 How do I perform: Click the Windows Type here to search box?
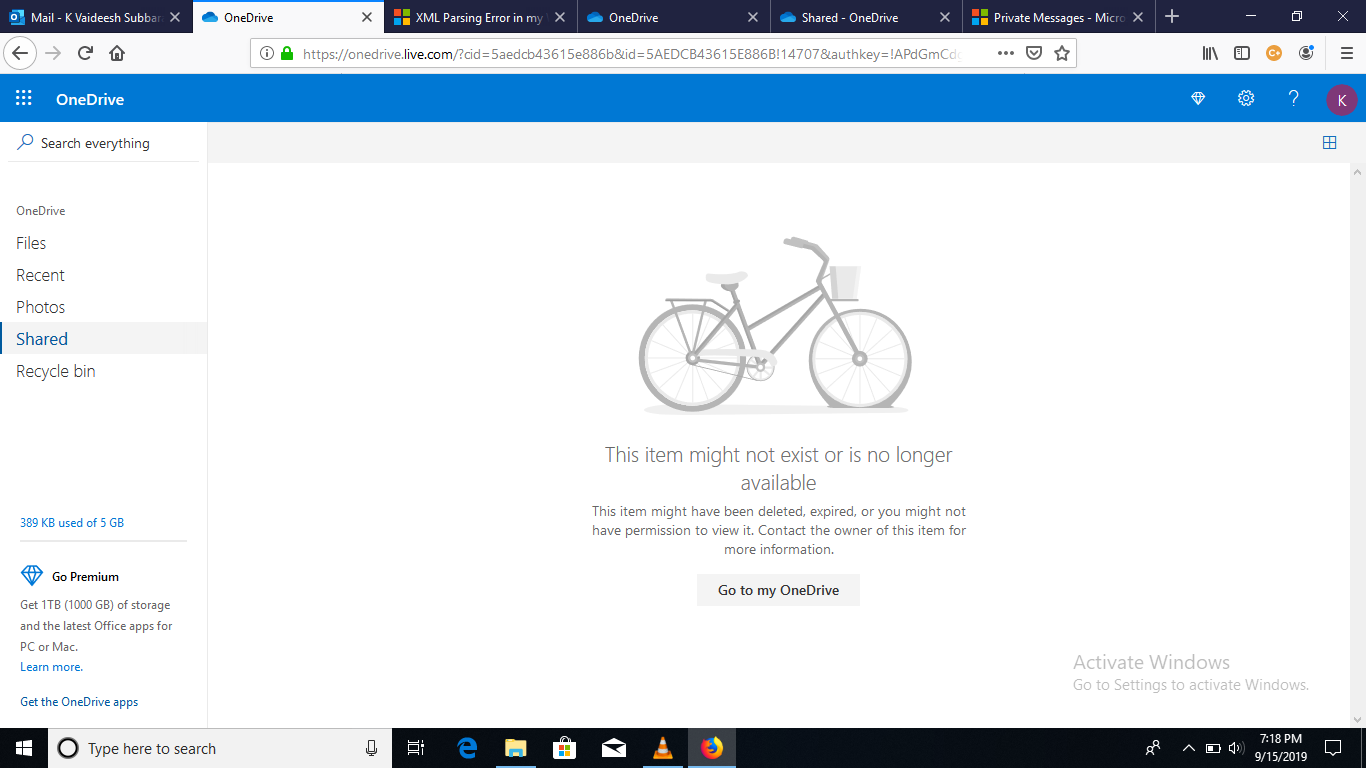point(218,748)
